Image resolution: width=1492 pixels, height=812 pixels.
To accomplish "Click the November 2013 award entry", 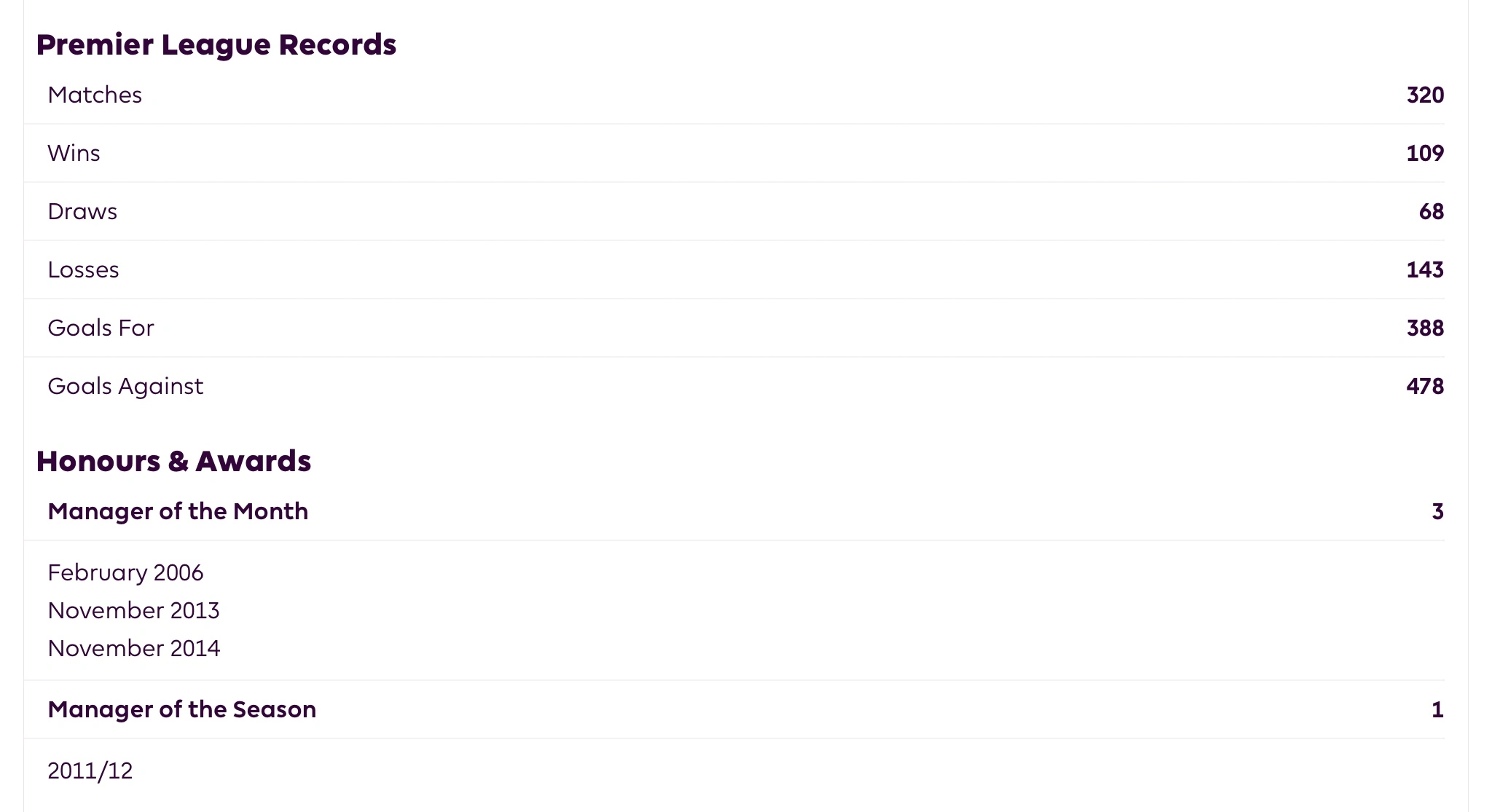I will tap(133, 611).
